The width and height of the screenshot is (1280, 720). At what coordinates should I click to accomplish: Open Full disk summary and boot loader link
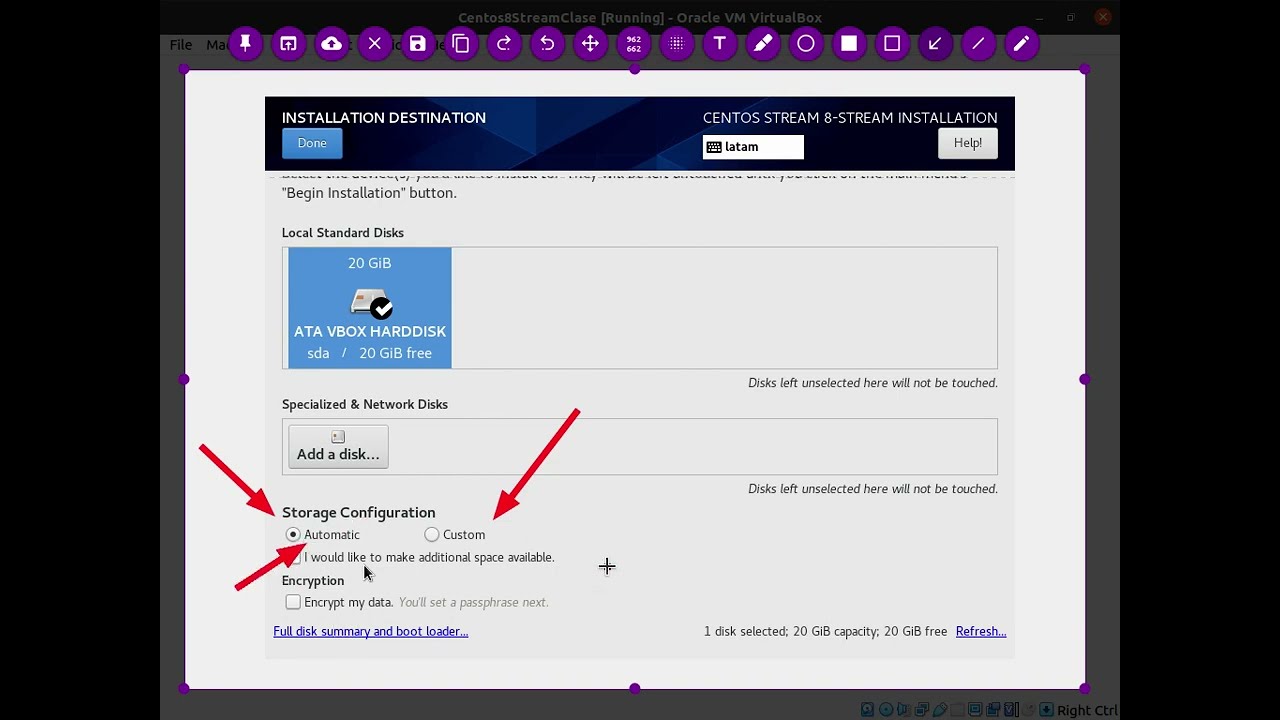(x=371, y=631)
